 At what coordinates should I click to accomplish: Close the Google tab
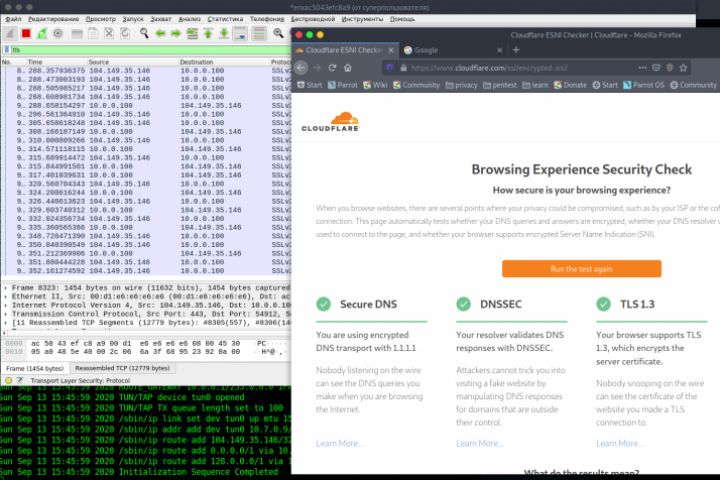click(x=500, y=50)
